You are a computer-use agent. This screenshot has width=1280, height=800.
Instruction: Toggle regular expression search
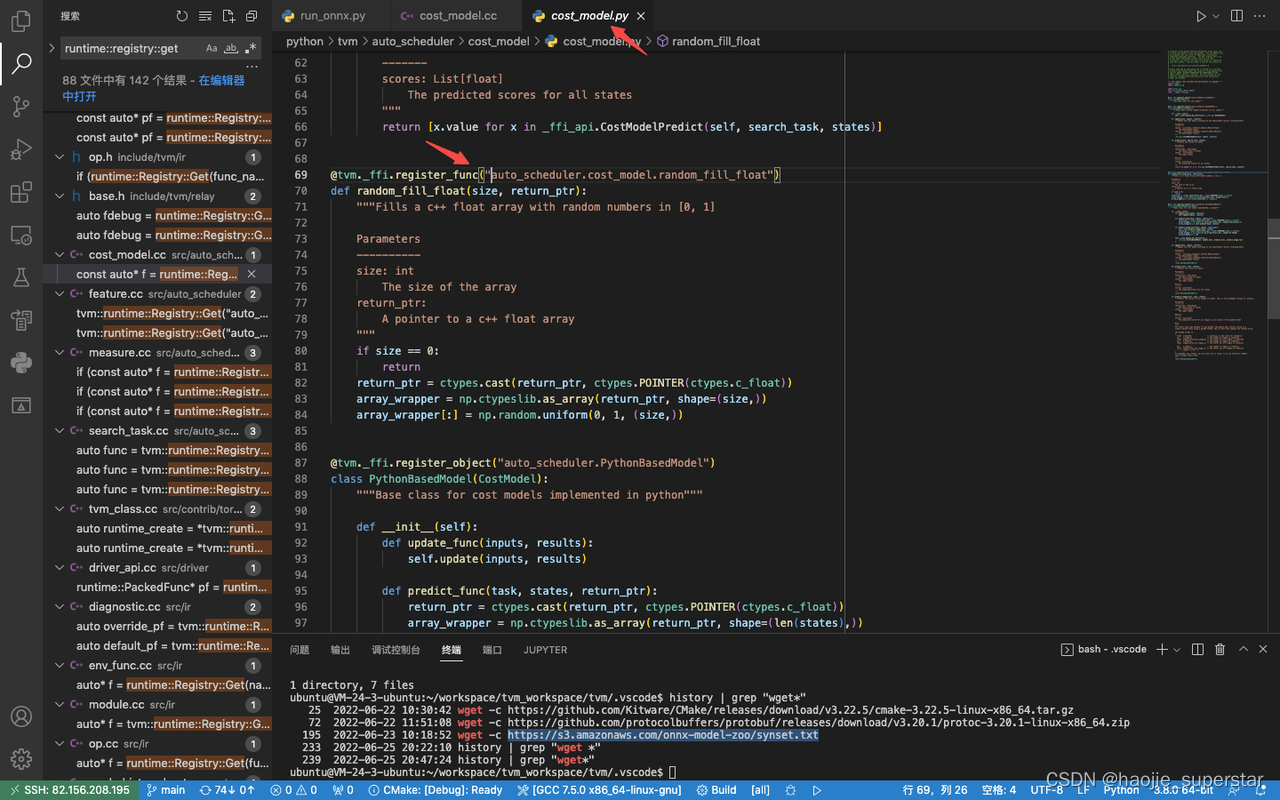pyautogui.click(x=250, y=48)
